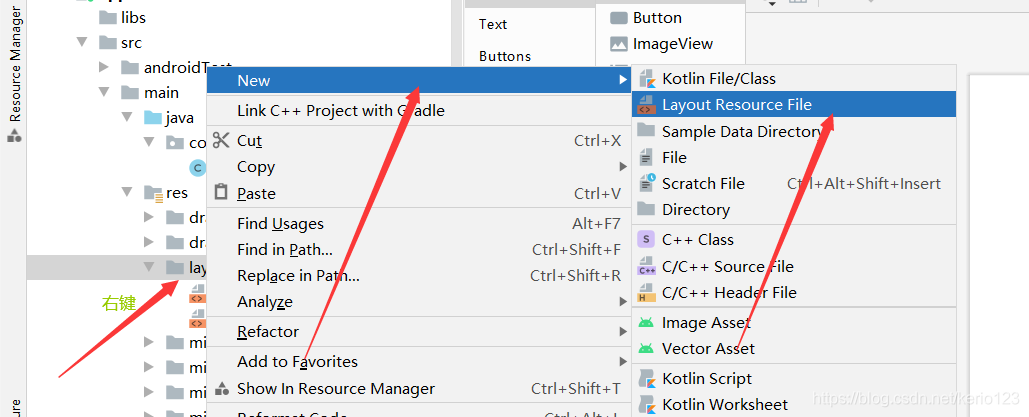Select Kotlin File/Class in submenu
The image size is (1029, 417).
[794, 79]
